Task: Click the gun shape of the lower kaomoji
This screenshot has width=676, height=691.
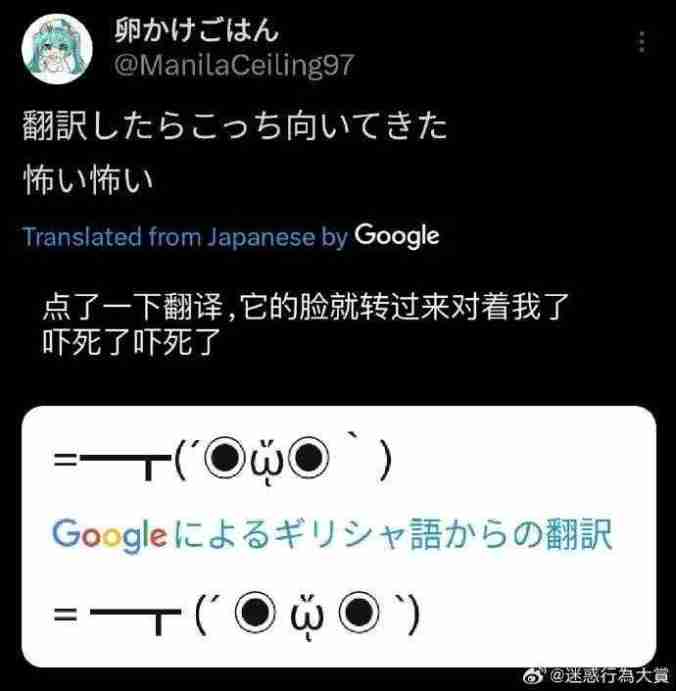Action: (136, 619)
